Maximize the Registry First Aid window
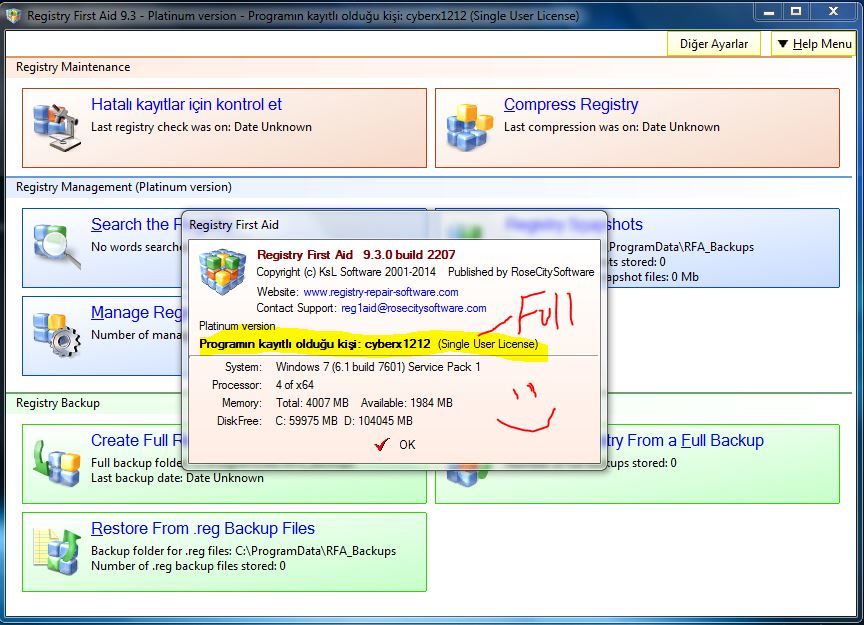 tap(796, 12)
